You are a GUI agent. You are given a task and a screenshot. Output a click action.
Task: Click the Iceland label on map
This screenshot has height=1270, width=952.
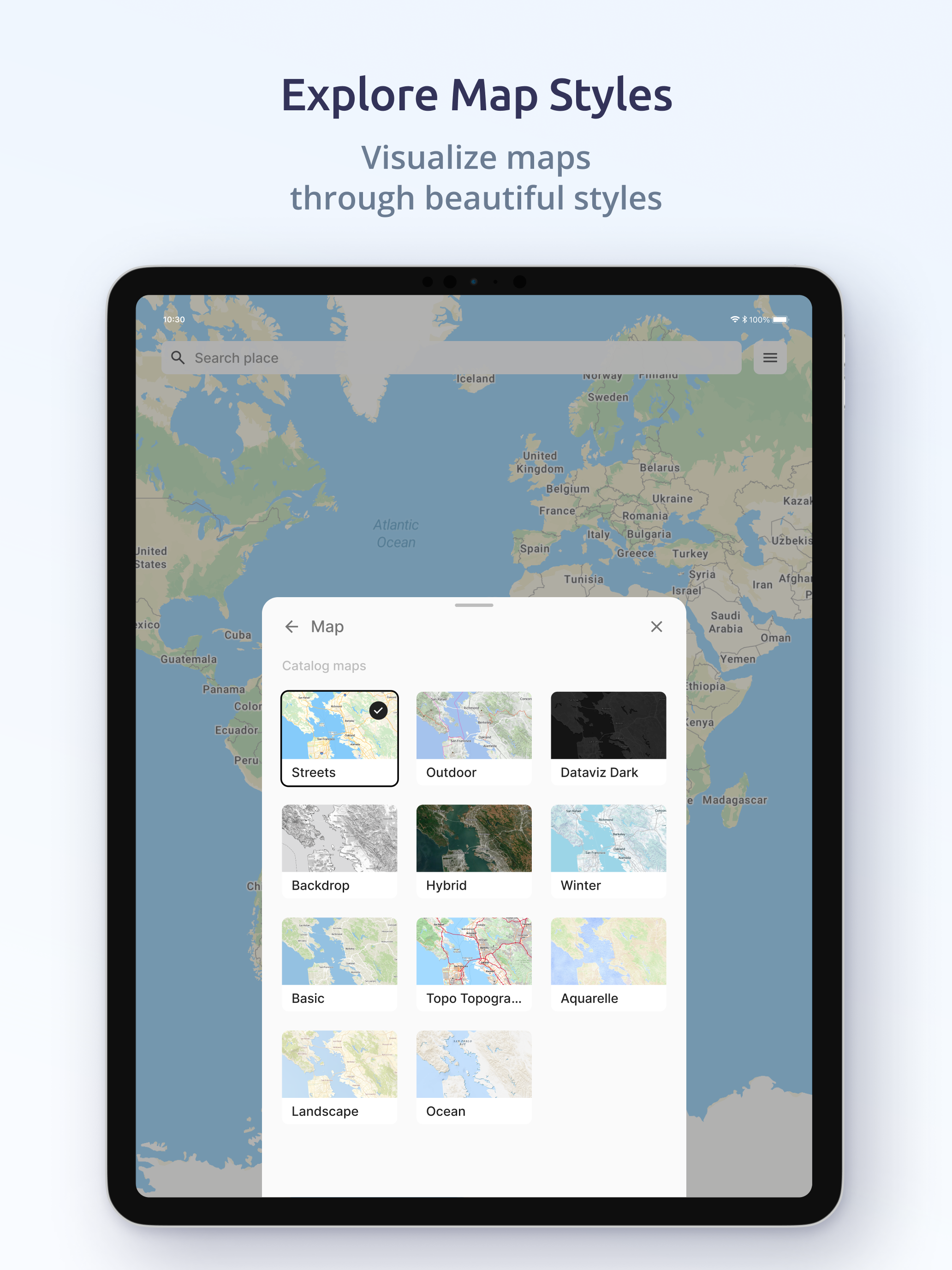pos(475,378)
